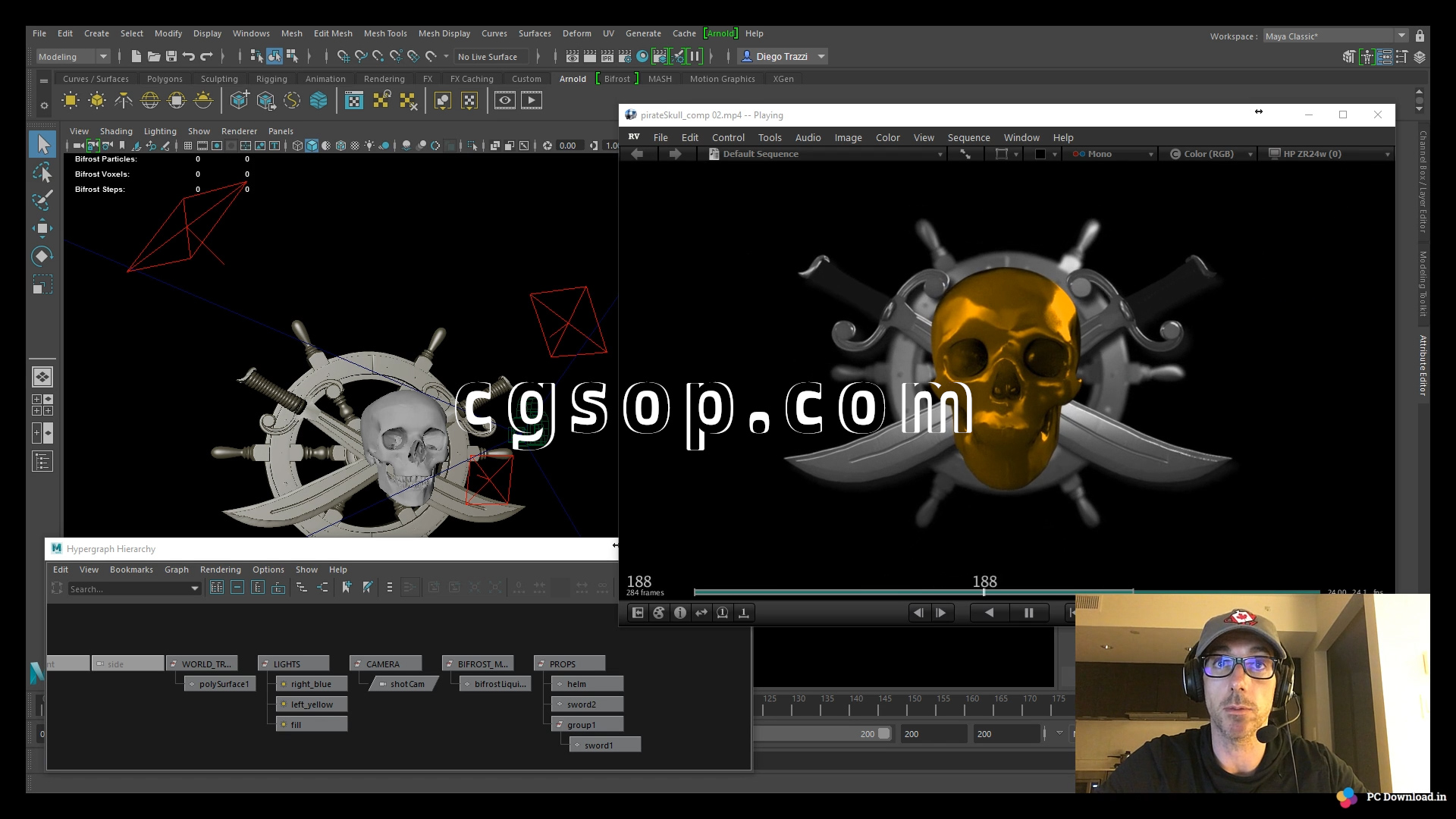The image size is (1456, 819).
Task: Click the Arnold SkyDome light shelf icon
Action: pyautogui.click(x=150, y=101)
